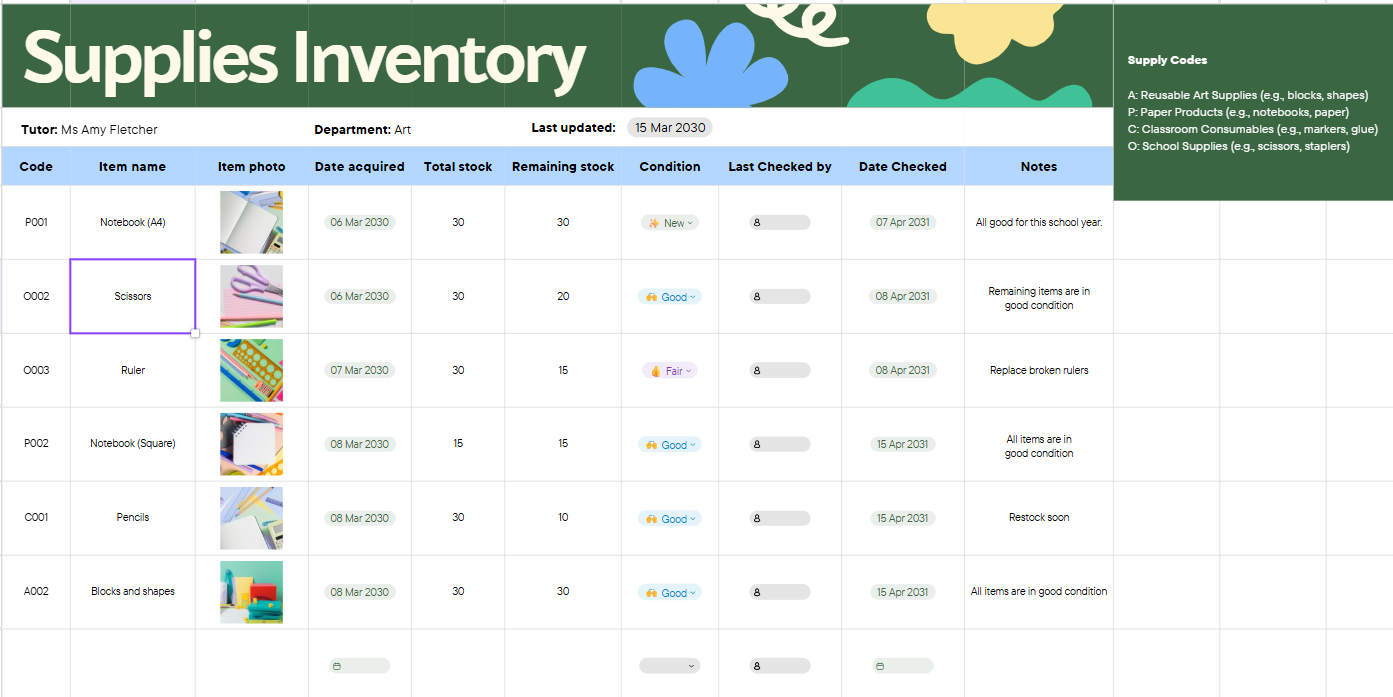Screen dimensions: 1393x697
Task: Click the assignee person icon for Notebook (A4)
Action: (x=759, y=222)
